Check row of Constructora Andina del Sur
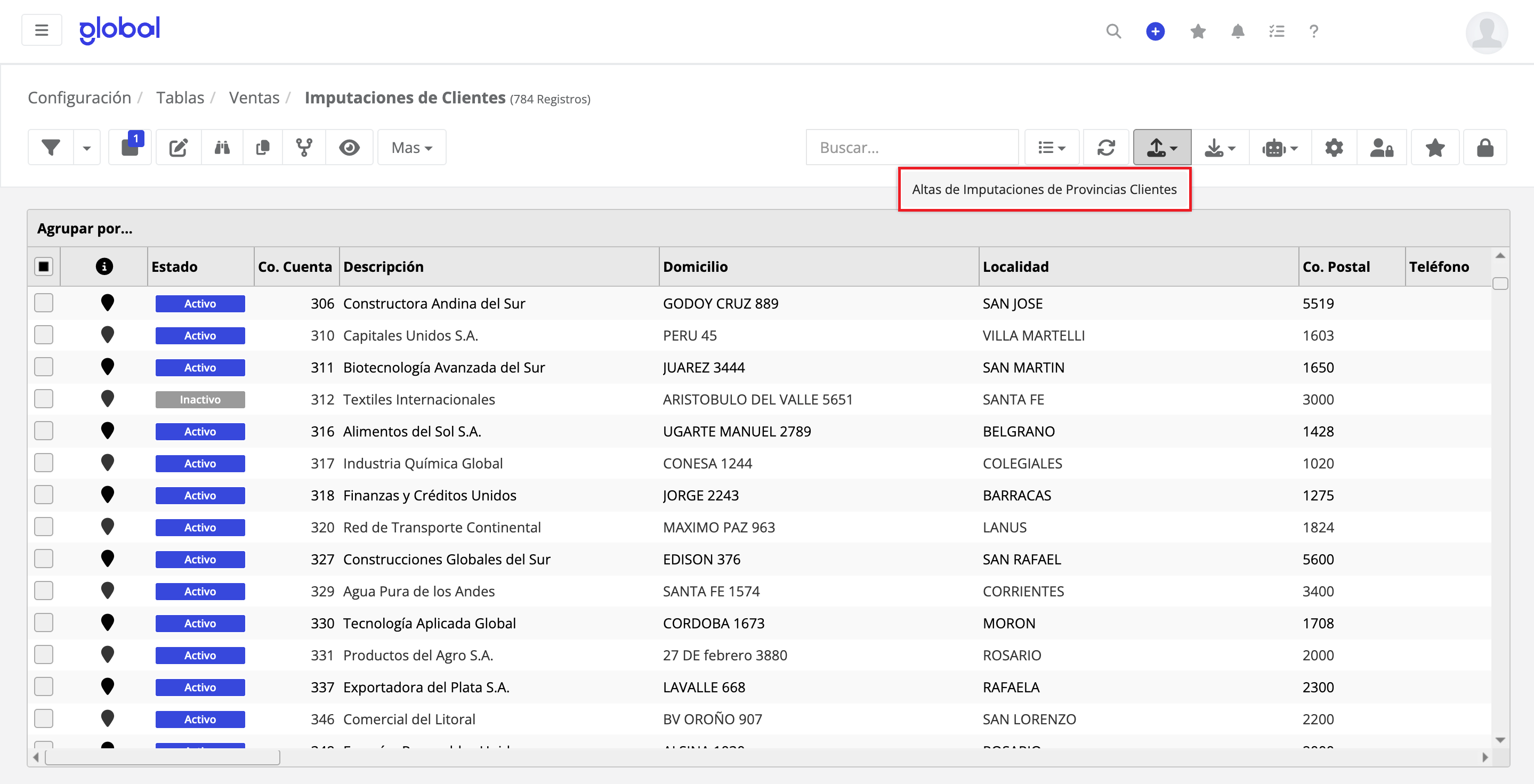Image resolution: width=1534 pixels, height=784 pixels. click(44, 303)
